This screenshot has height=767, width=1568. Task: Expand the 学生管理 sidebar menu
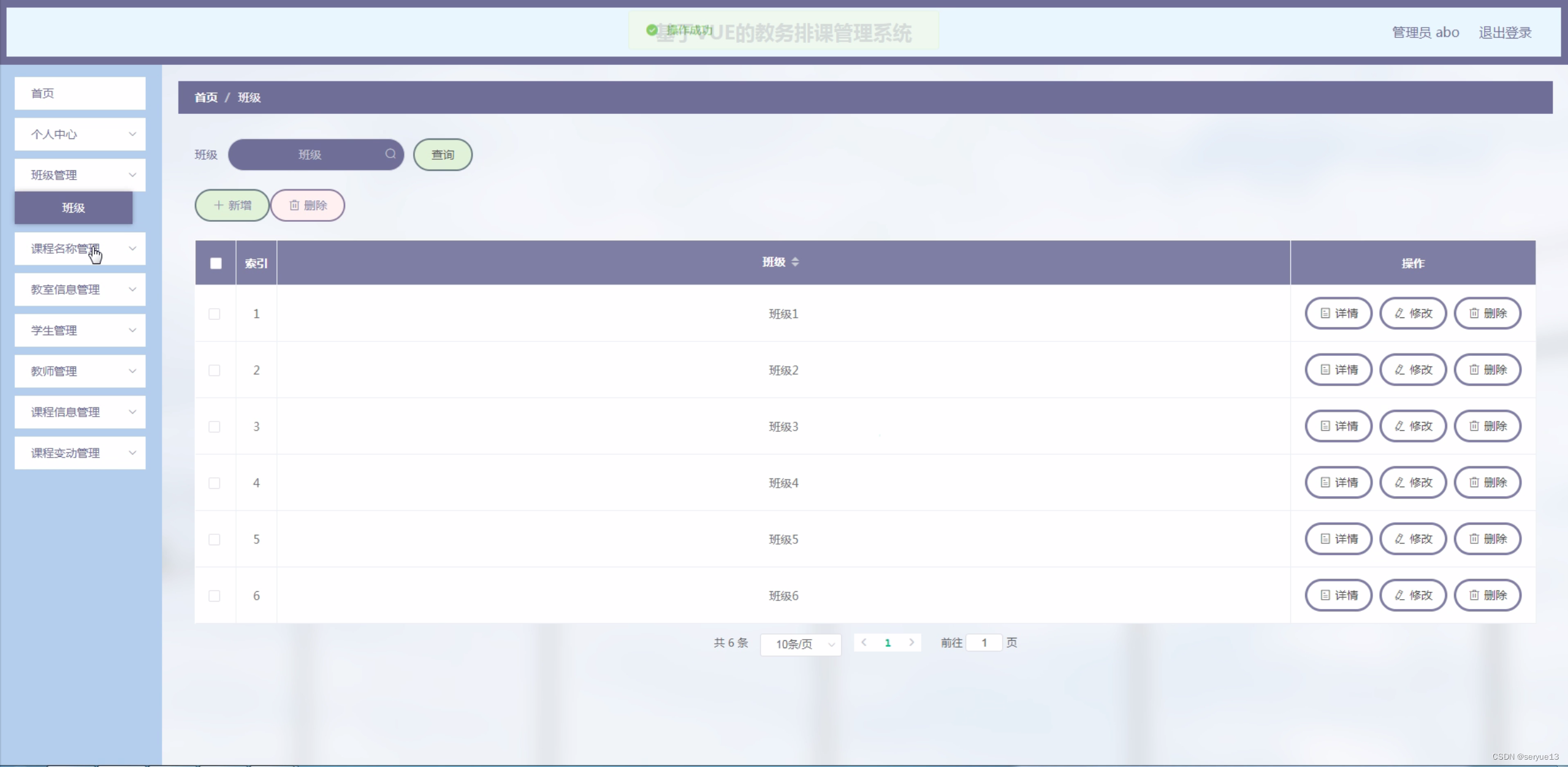pyautogui.click(x=80, y=330)
